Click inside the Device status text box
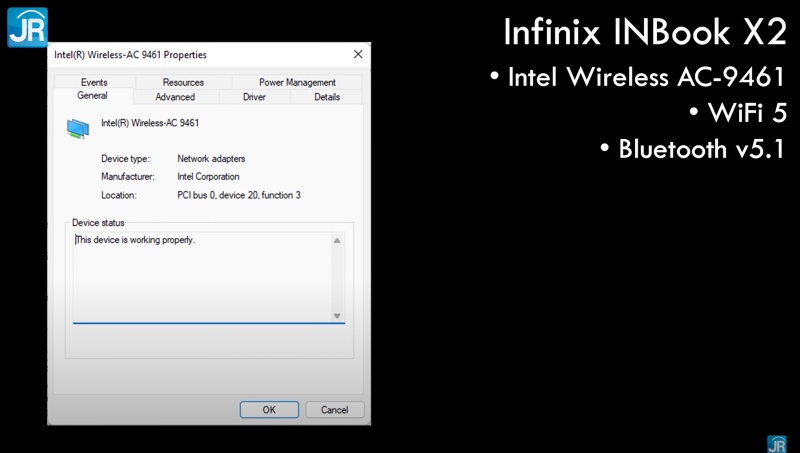Screen dimensions: 800x453 coord(209,278)
